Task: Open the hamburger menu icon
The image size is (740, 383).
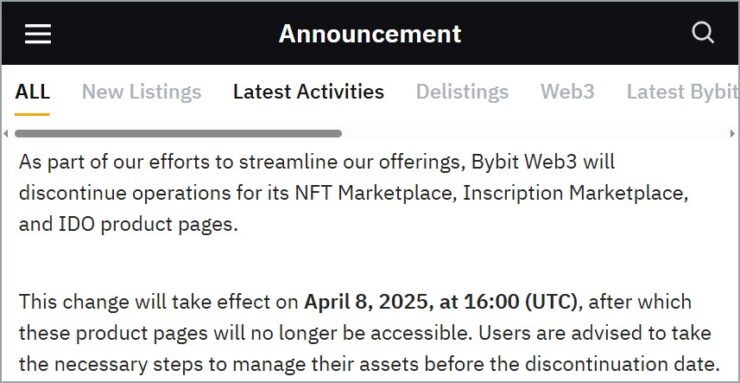Action: (38, 34)
